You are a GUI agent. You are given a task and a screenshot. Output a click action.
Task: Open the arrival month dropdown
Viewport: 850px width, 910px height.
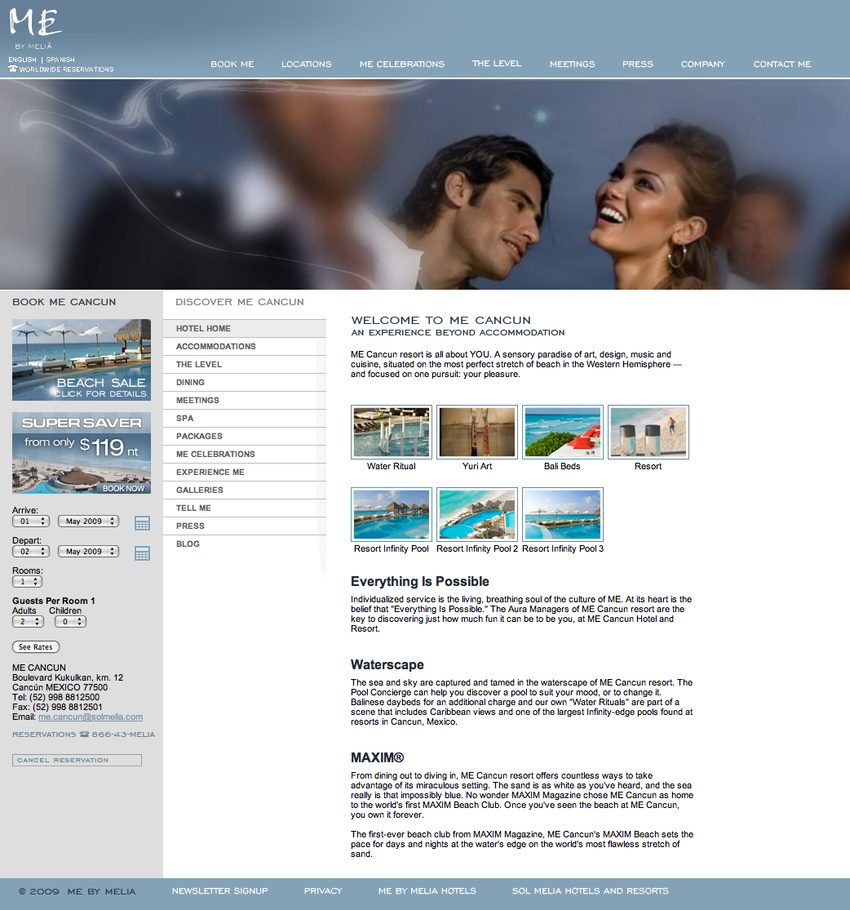pos(88,521)
